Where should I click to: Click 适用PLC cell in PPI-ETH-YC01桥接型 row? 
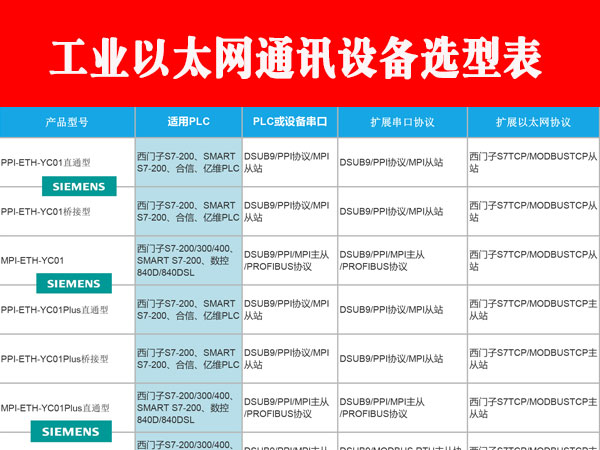(189, 211)
